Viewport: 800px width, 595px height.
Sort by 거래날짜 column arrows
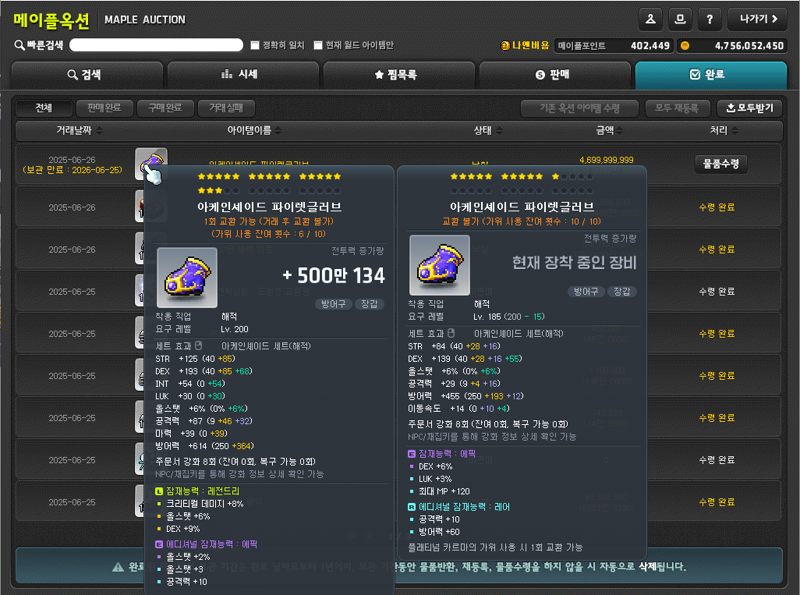[x=99, y=131]
